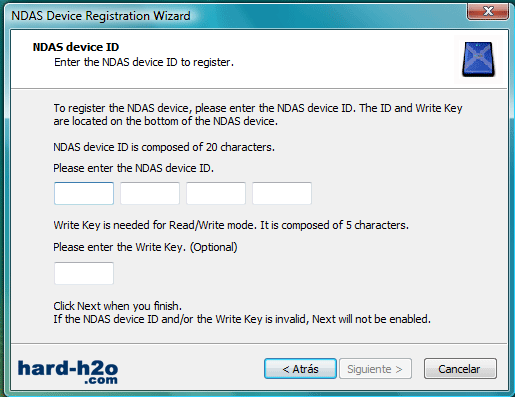Click the 'To register the NDAS device' paragraph

[x=258, y=114]
